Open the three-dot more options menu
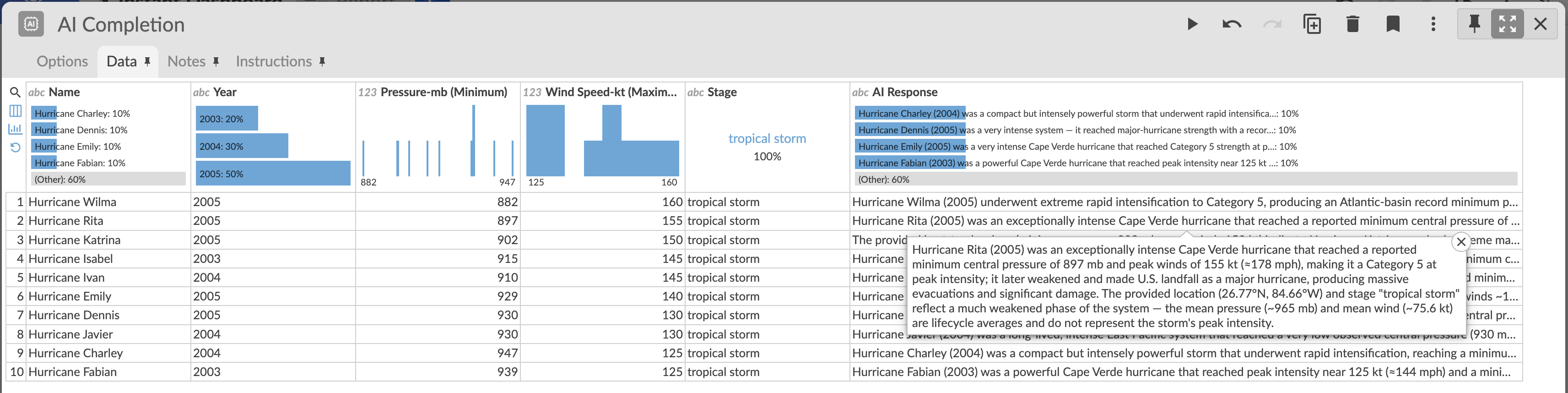This screenshot has height=393, width=1568. point(1433,24)
